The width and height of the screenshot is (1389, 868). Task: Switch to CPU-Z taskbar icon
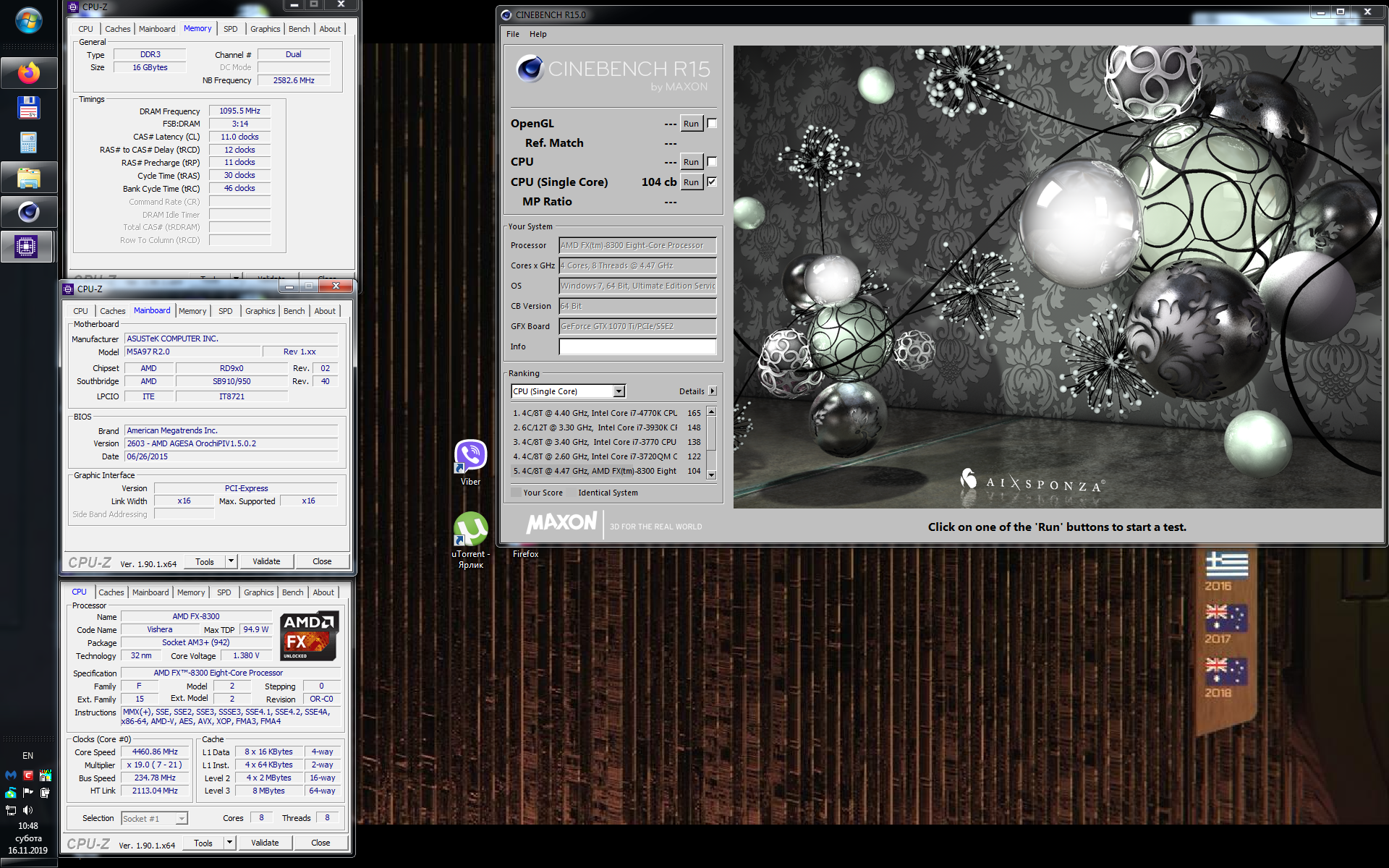point(27,247)
